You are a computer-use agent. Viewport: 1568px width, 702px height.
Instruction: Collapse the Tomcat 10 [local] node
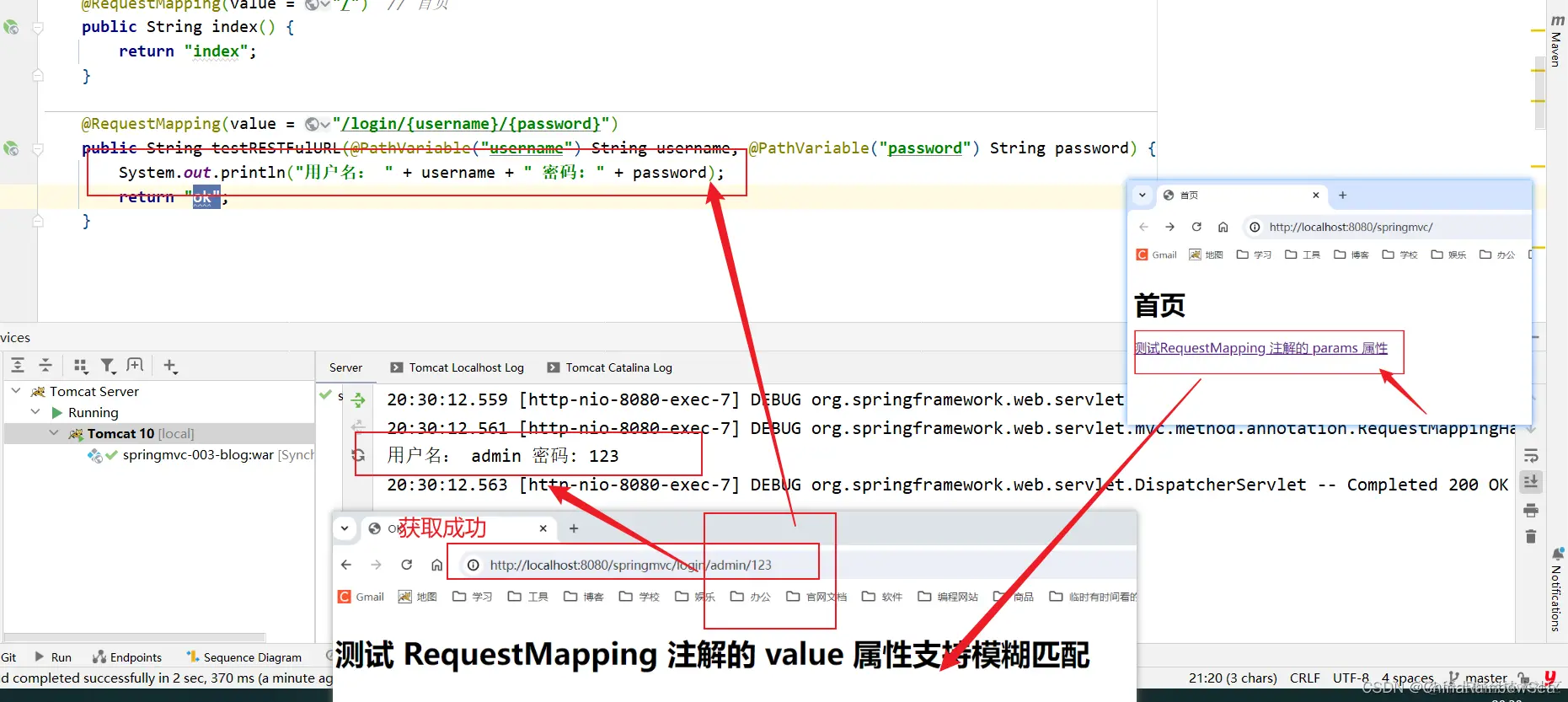[54, 433]
